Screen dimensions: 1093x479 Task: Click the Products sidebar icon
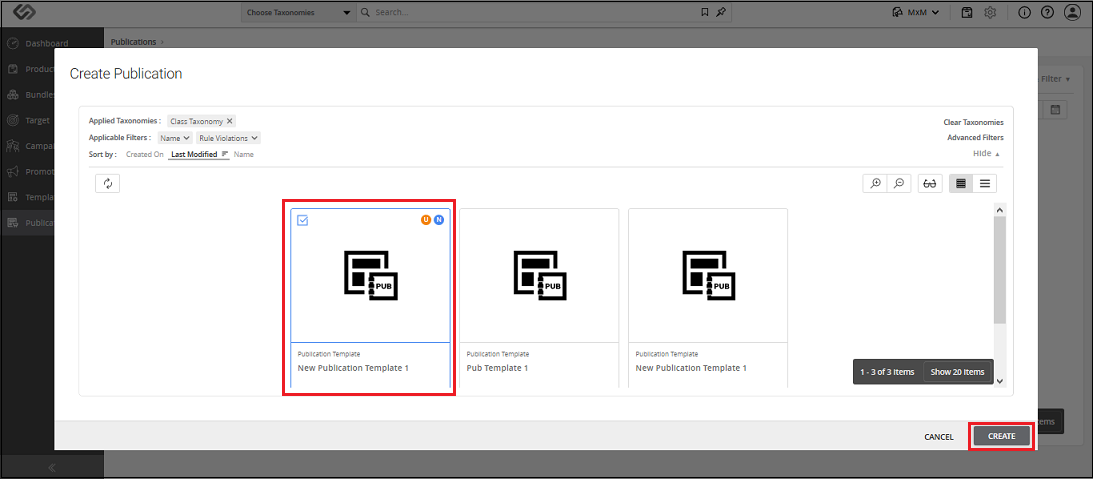pyautogui.click(x=13, y=69)
